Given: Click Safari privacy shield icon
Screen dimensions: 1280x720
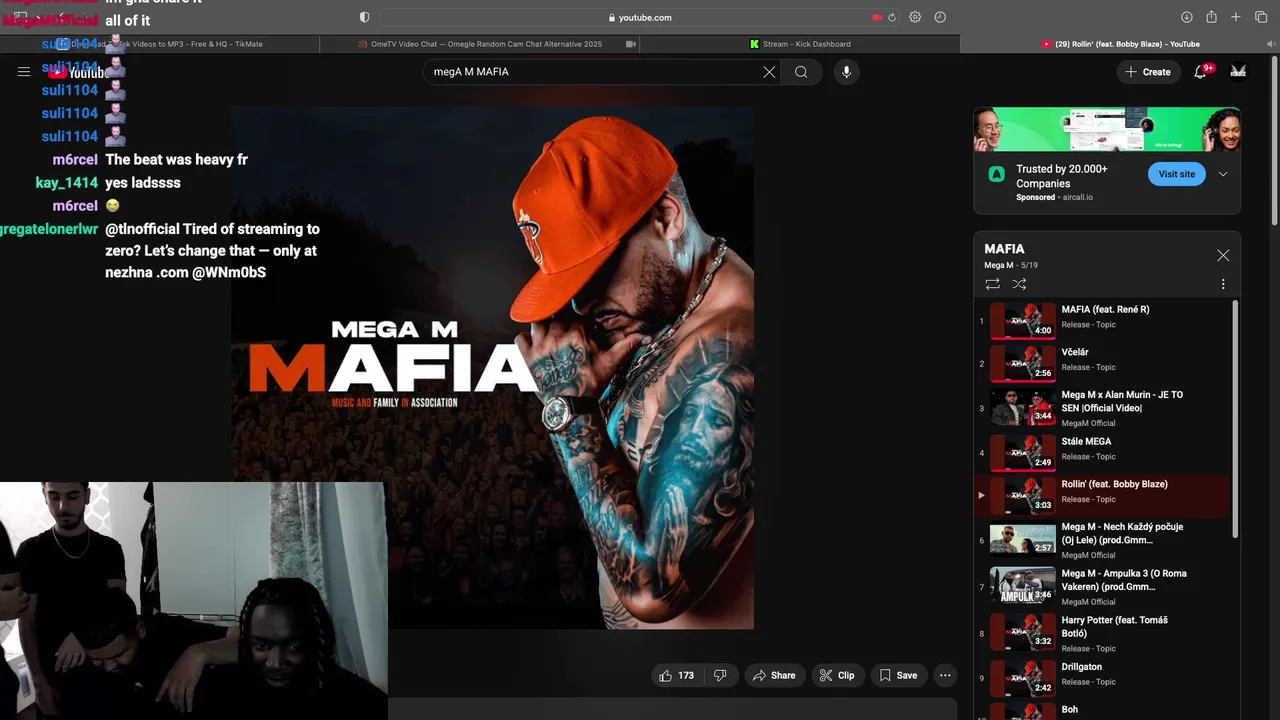Looking at the screenshot, I should [x=364, y=17].
